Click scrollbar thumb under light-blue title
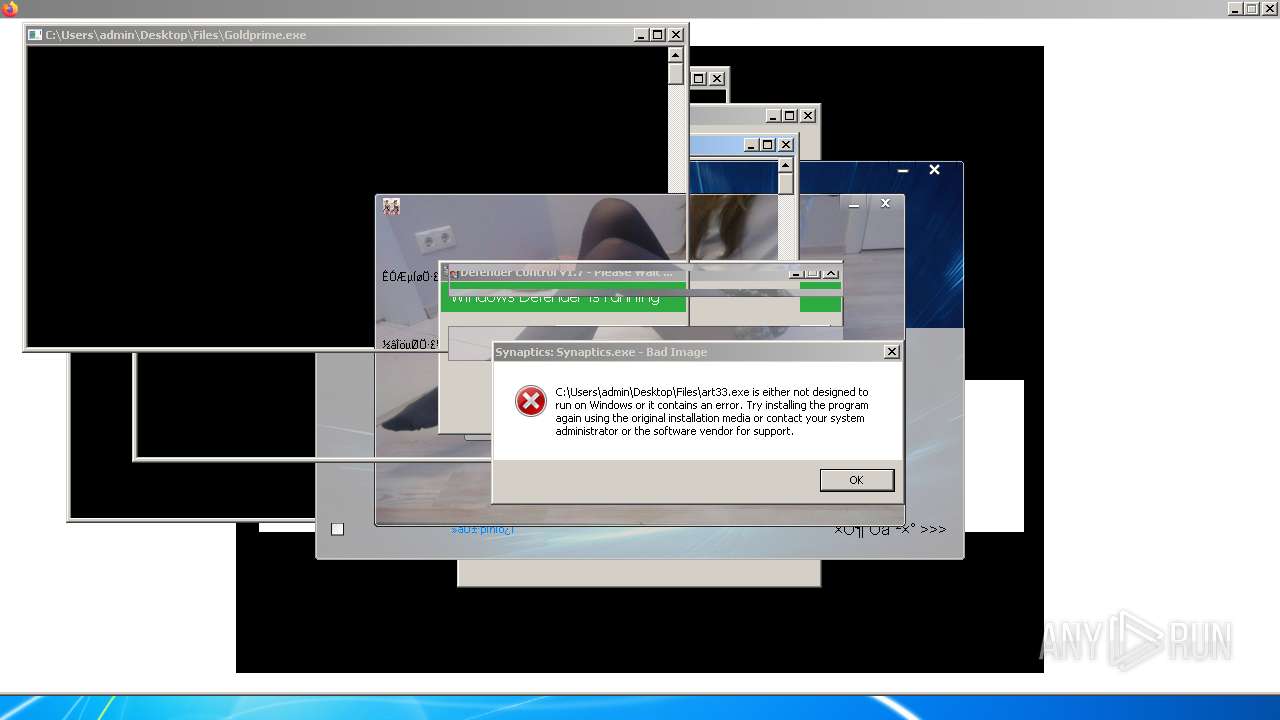This screenshot has width=1280, height=720. click(x=786, y=184)
